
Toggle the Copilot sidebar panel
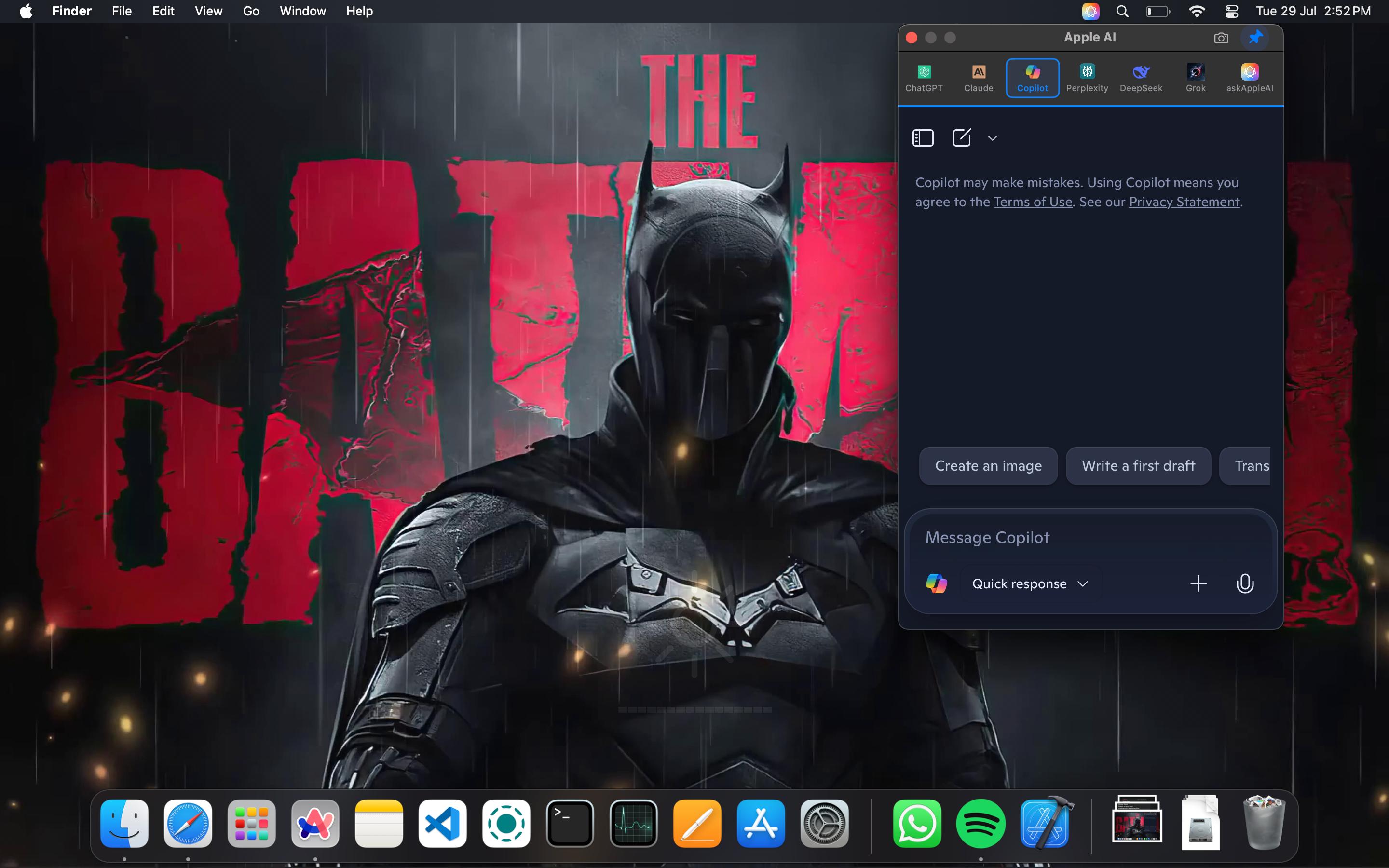coord(923,138)
